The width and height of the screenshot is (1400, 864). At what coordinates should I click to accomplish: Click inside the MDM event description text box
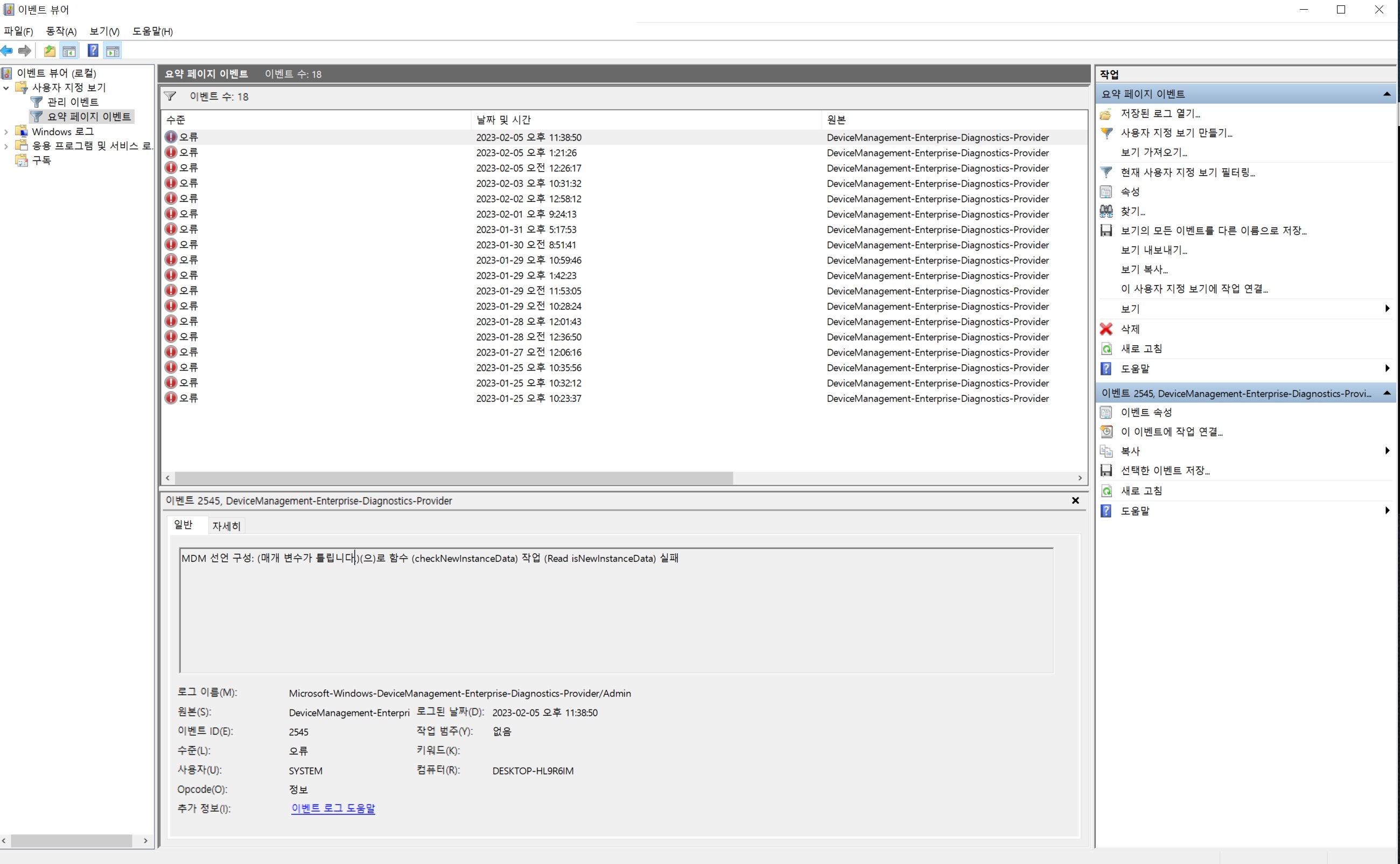pyautogui.click(x=617, y=610)
